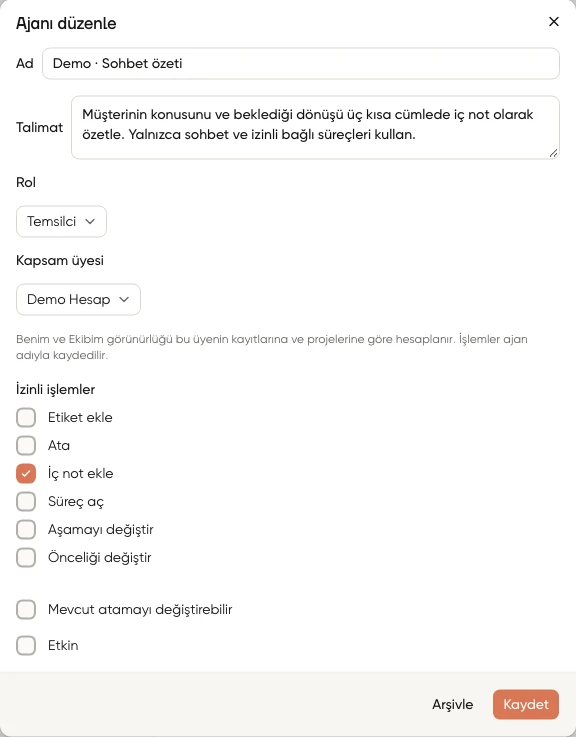Click the Etkin label text
This screenshot has height=737, width=576.
click(63, 645)
